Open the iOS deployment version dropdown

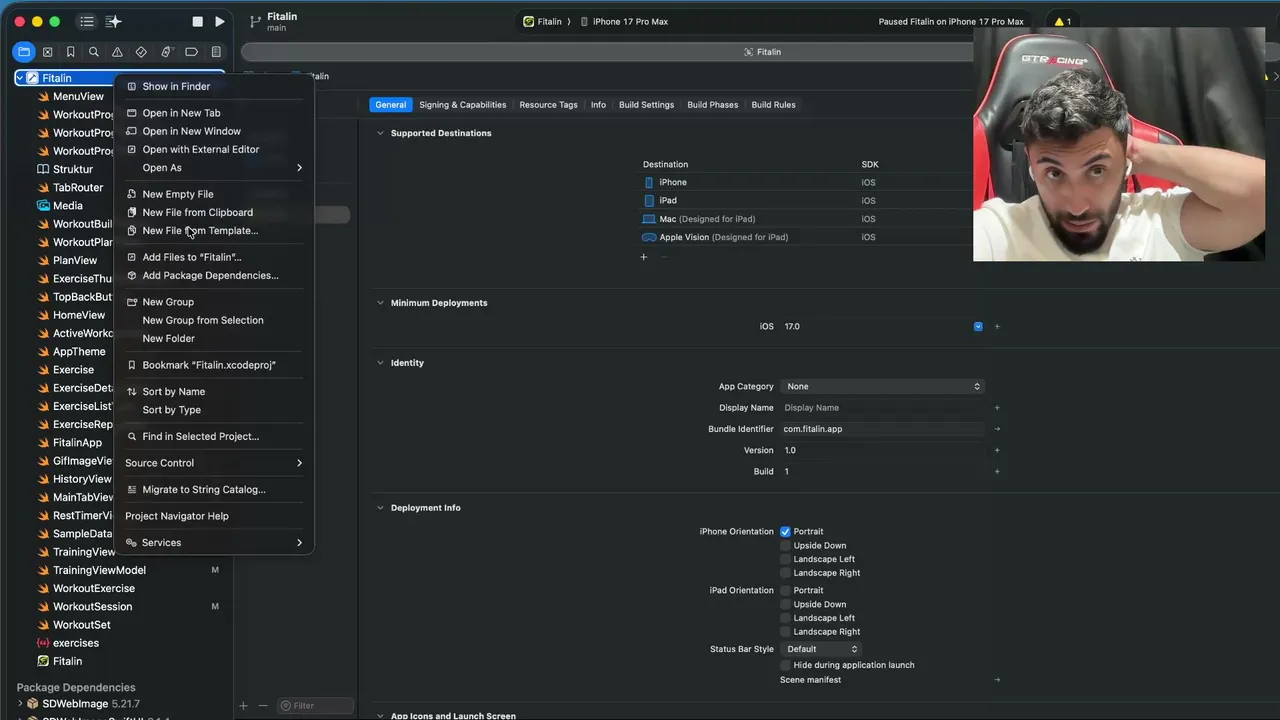(x=978, y=327)
